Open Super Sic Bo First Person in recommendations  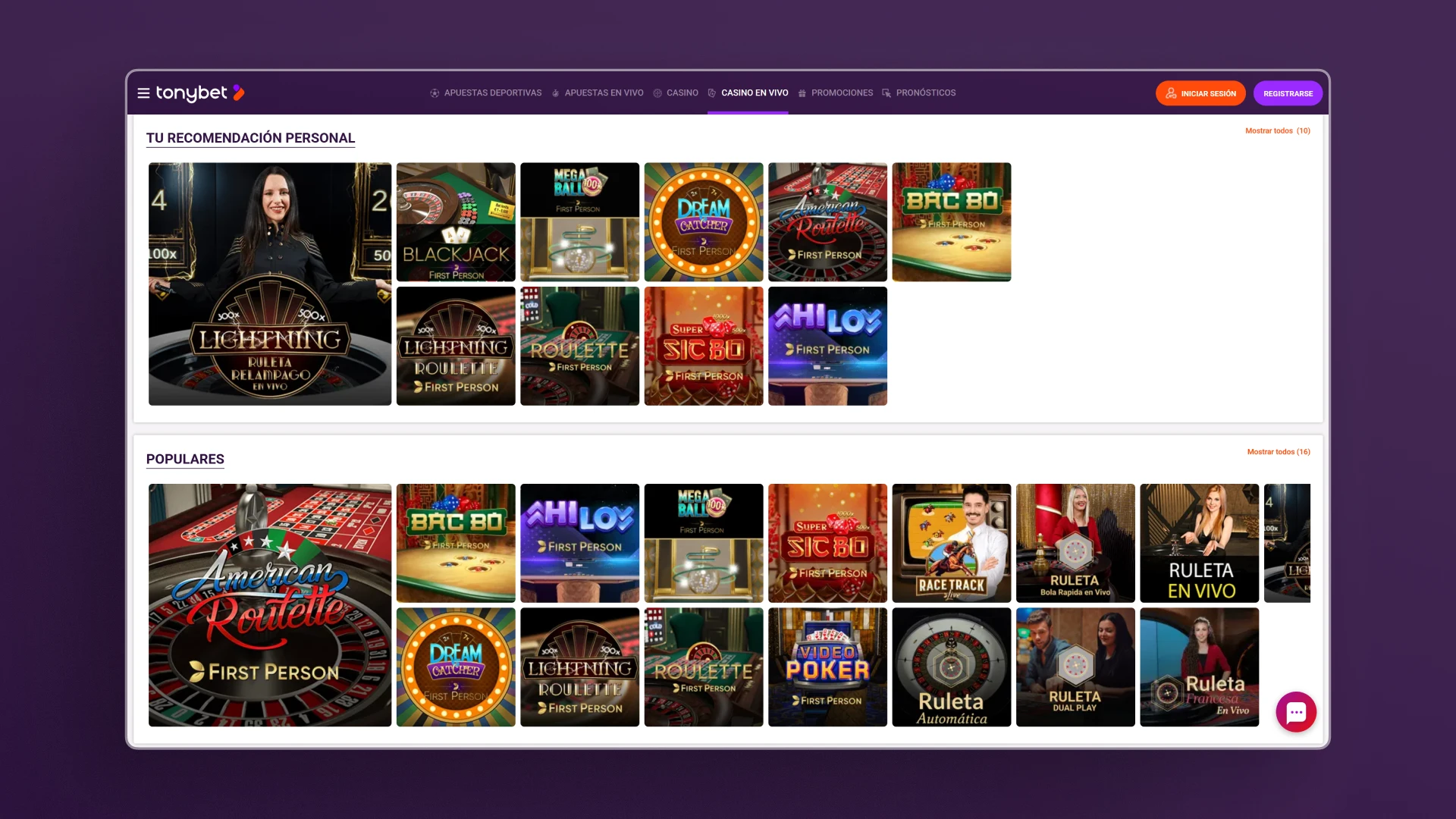coord(704,346)
